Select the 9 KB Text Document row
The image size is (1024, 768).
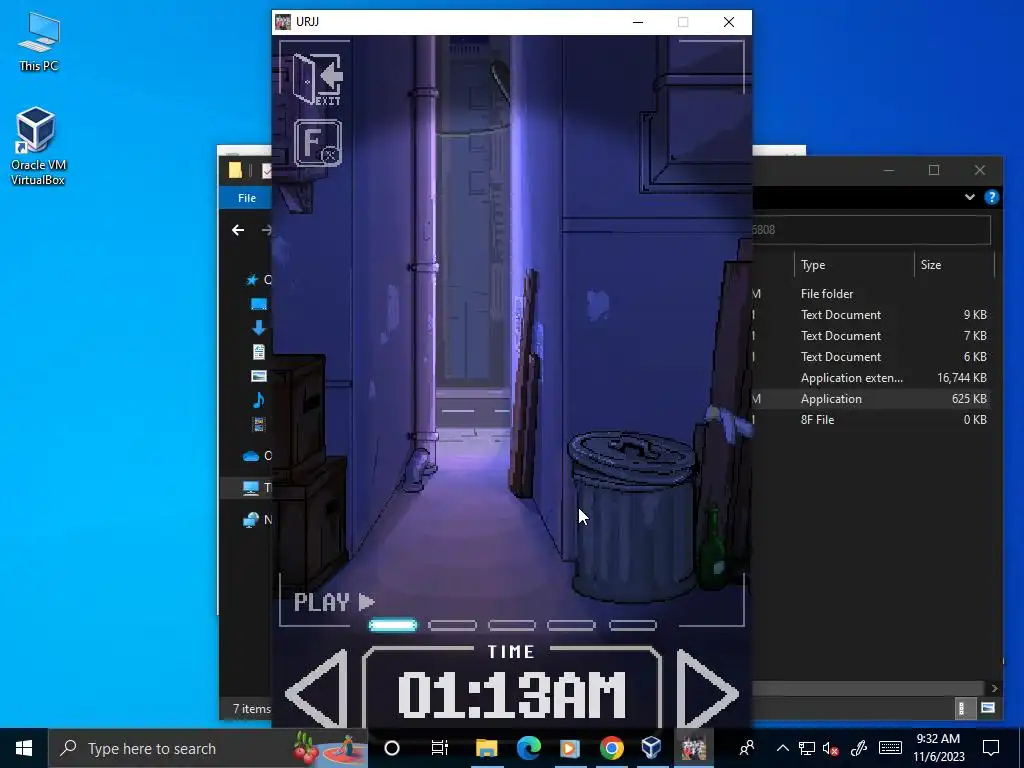coord(872,315)
